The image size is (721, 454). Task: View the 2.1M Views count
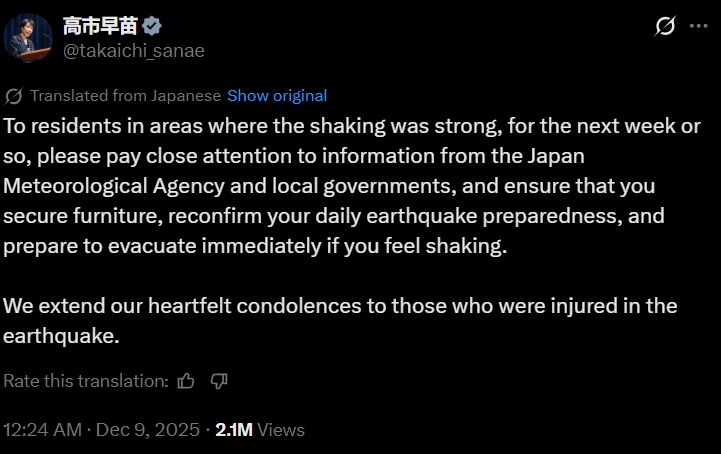point(260,430)
